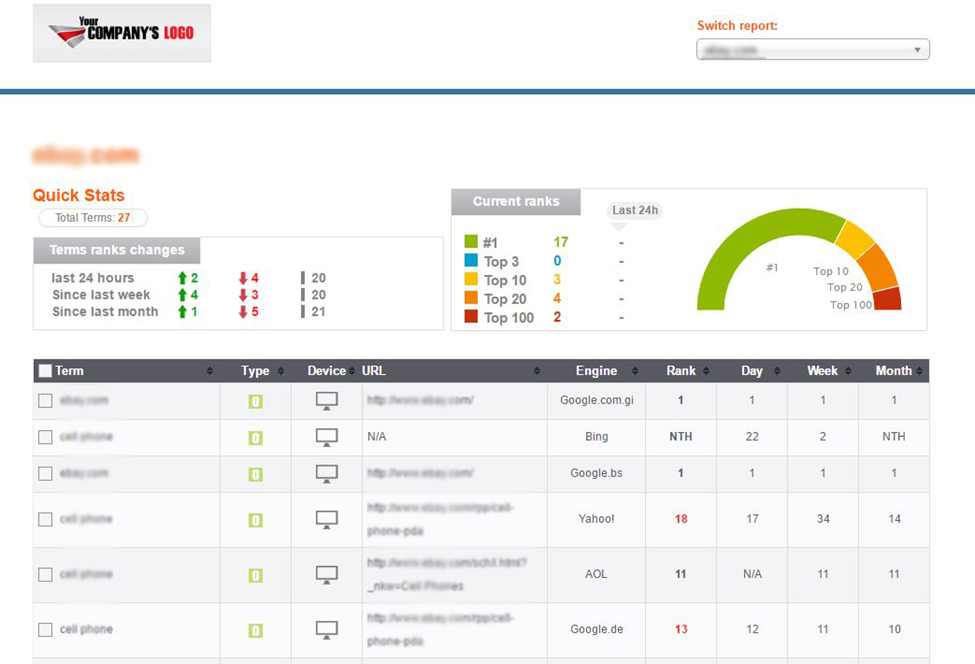Open the URL link in the Google.de row
The height and width of the screenshot is (664, 975).
point(440,630)
